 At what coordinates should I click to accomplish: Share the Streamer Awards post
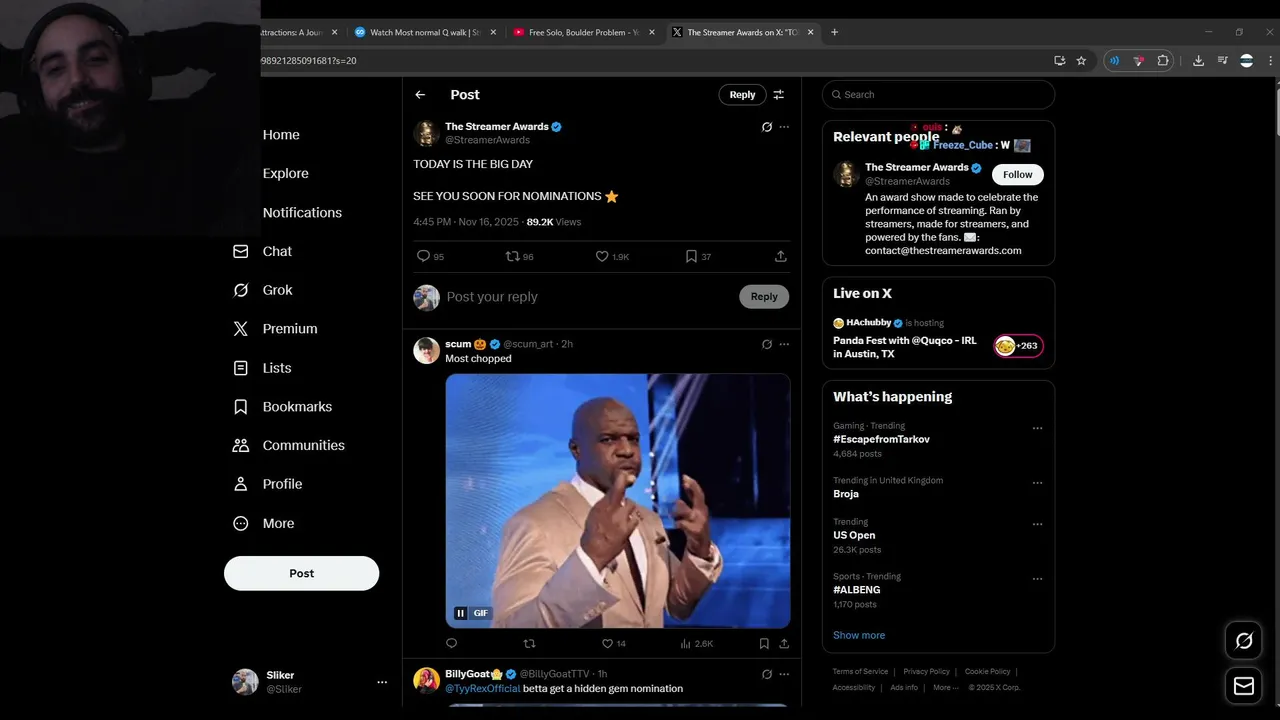pyautogui.click(x=780, y=257)
